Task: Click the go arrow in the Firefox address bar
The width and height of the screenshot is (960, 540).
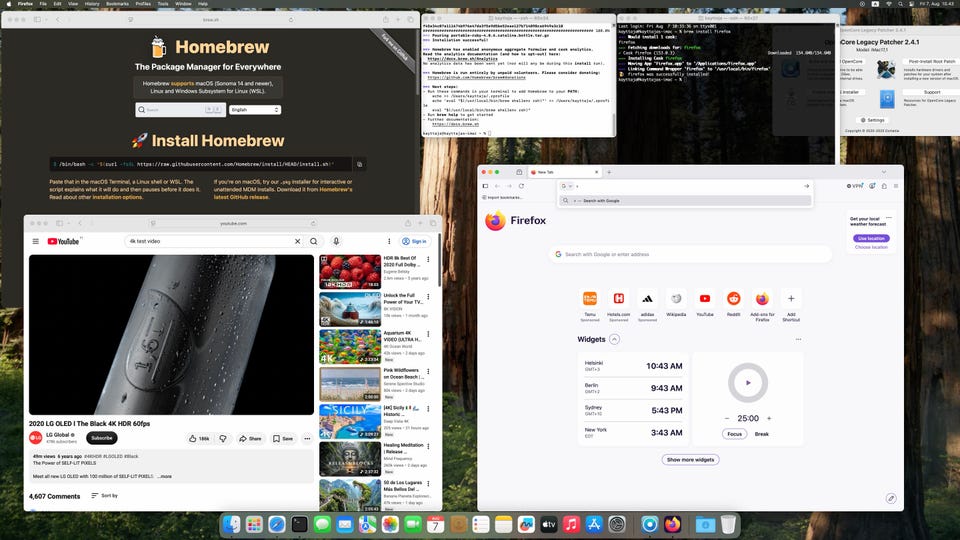Action: click(x=806, y=186)
